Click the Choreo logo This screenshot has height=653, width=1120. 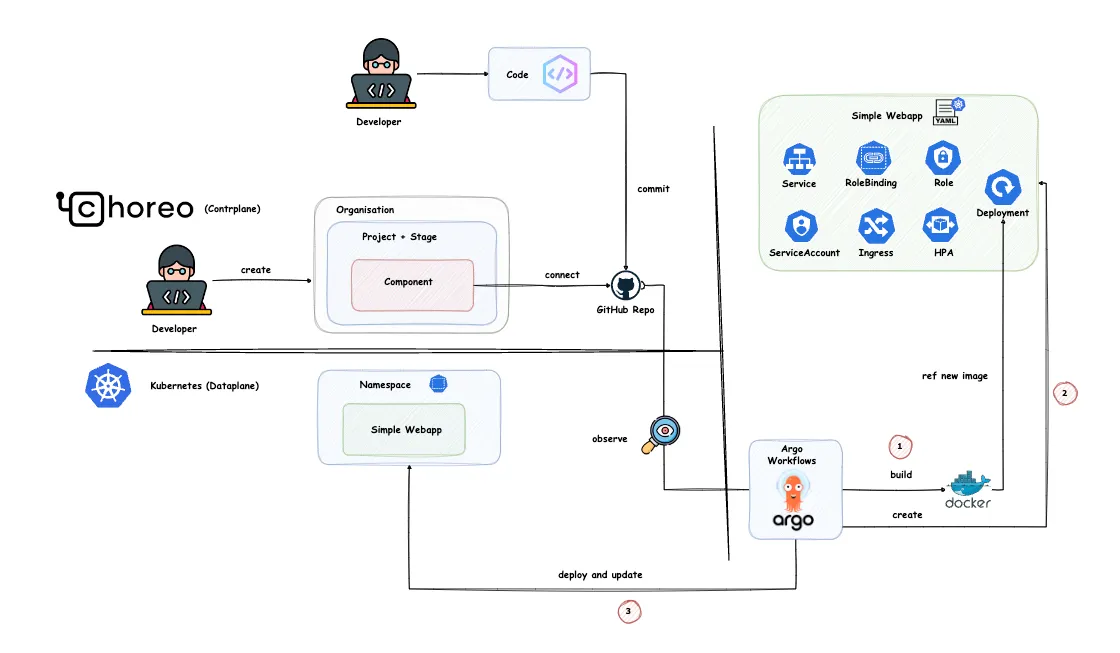[x=125, y=208]
